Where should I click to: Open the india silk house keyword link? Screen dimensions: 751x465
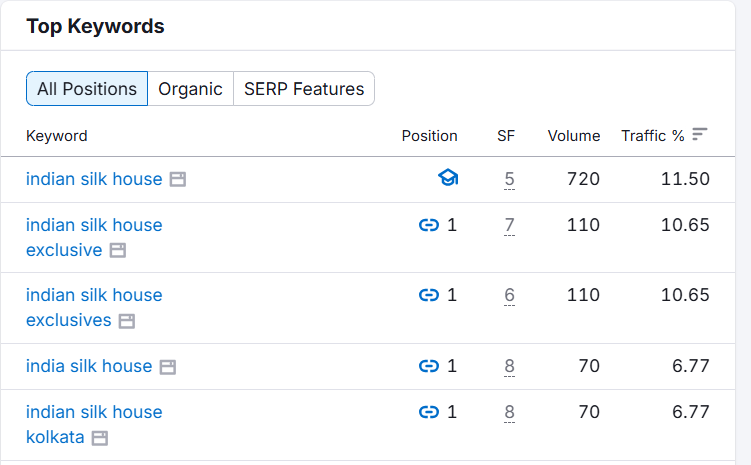tap(89, 366)
